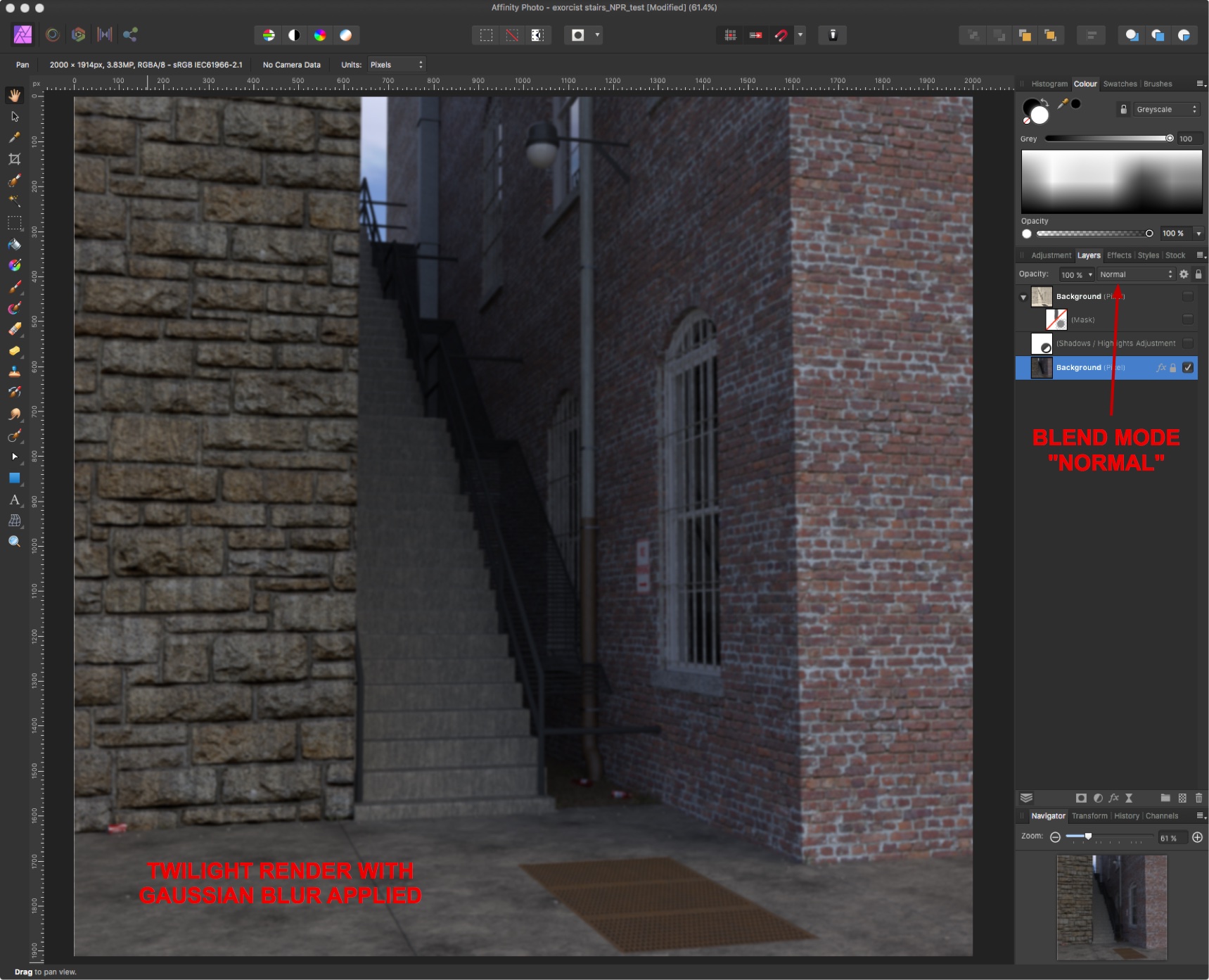This screenshot has height=980, width=1209.
Task: Select the Flood Select magic wand tool
Action: click(x=14, y=201)
